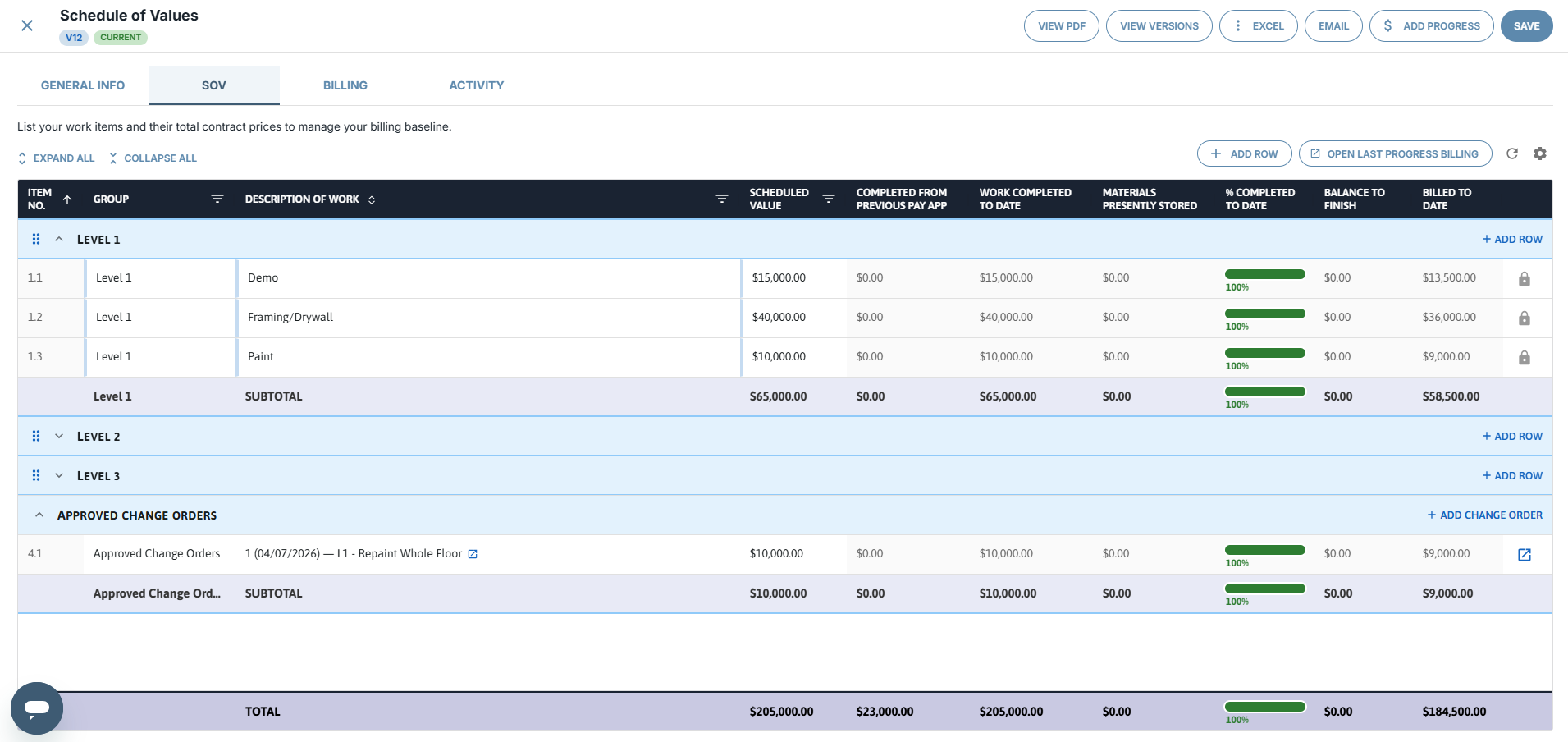Click the lock icon on Paint row
The height and width of the screenshot is (742, 1568).
[1525, 358]
